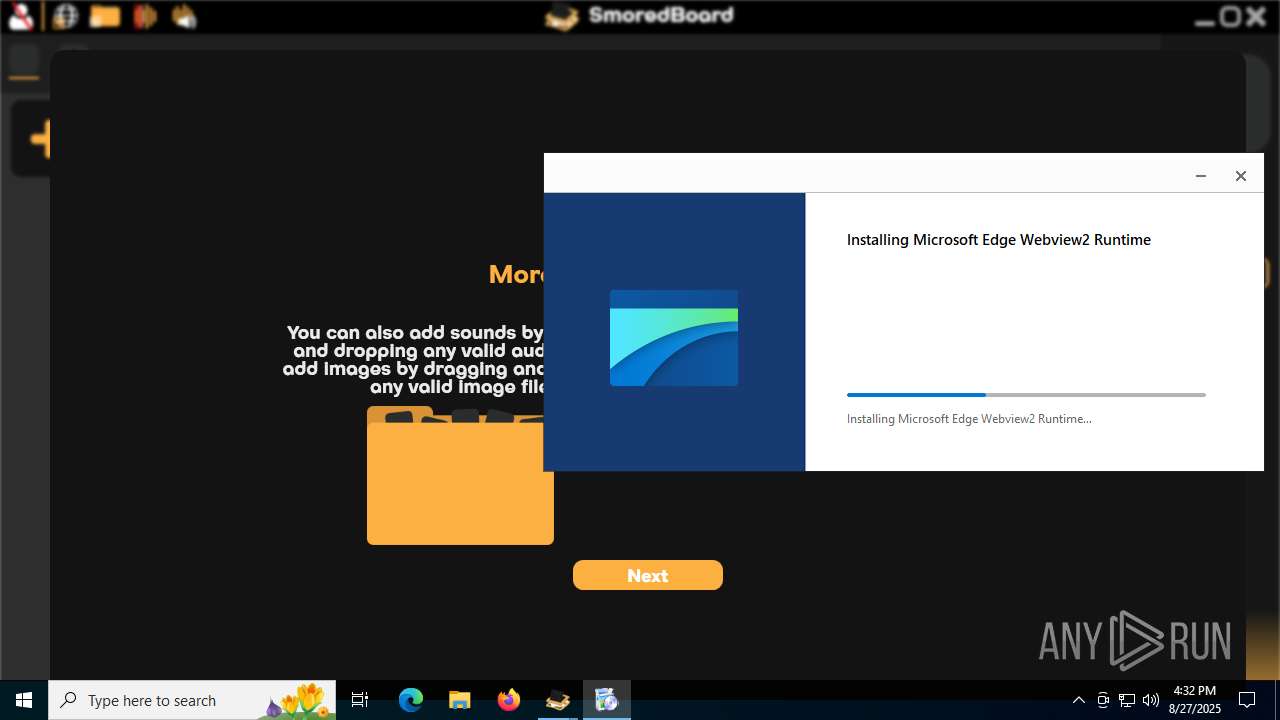Select the first tab under SmoredBoard toolbar
This screenshot has width=1280, height=720.
tap(24, 62)
